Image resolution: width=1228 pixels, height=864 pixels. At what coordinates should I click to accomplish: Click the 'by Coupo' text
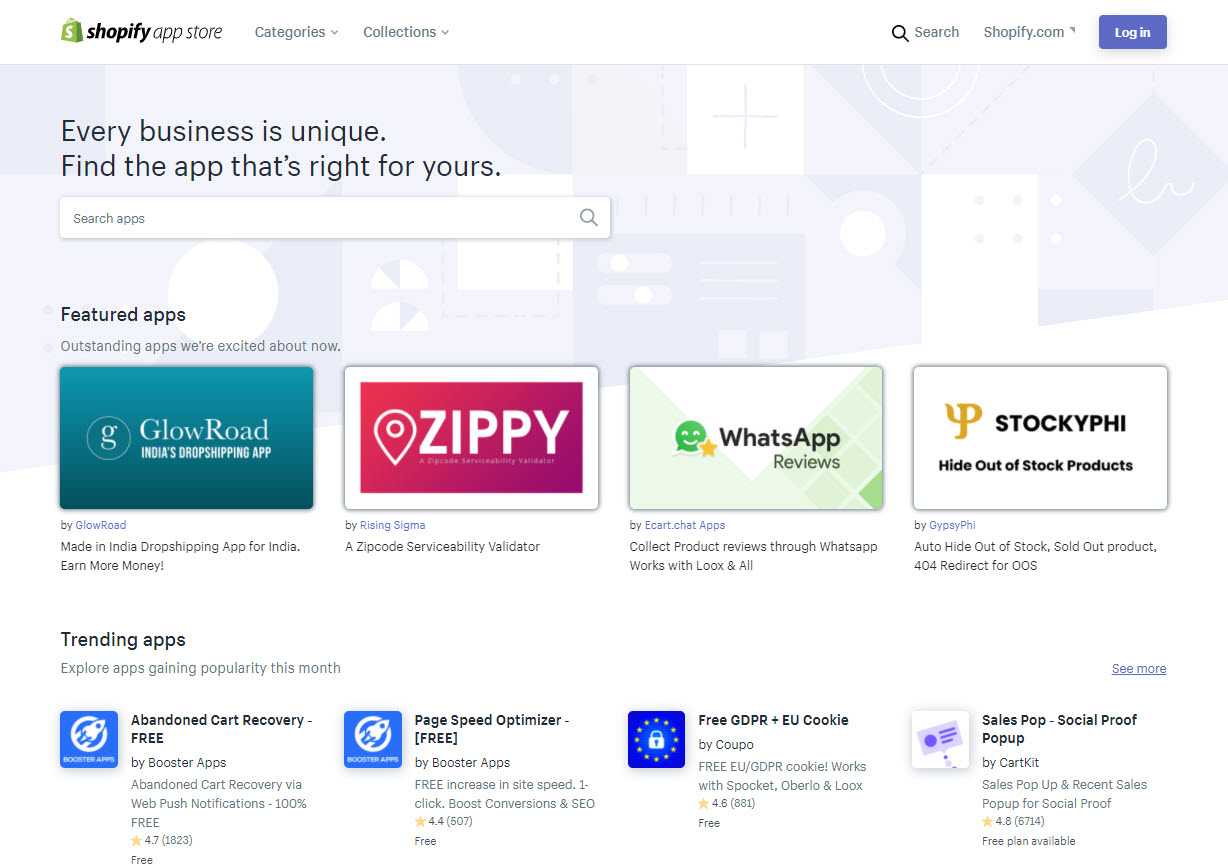(726, 745)
